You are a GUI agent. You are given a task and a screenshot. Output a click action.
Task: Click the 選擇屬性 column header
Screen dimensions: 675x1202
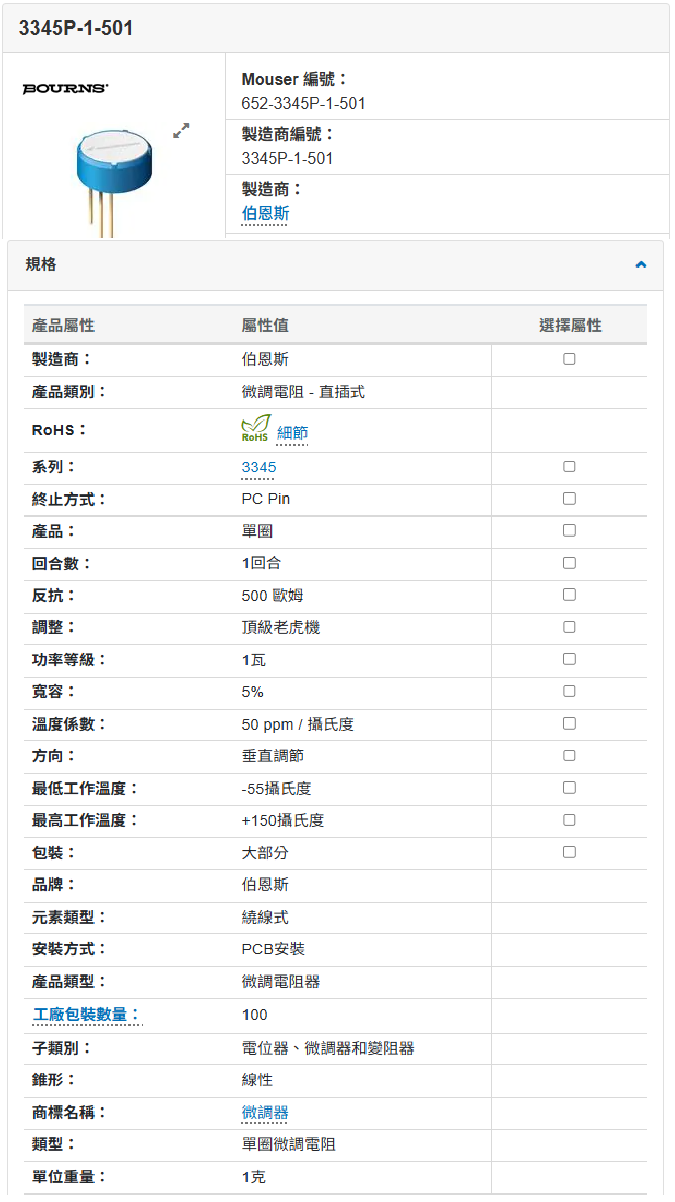pyautogui.click(x=570, y=325)
